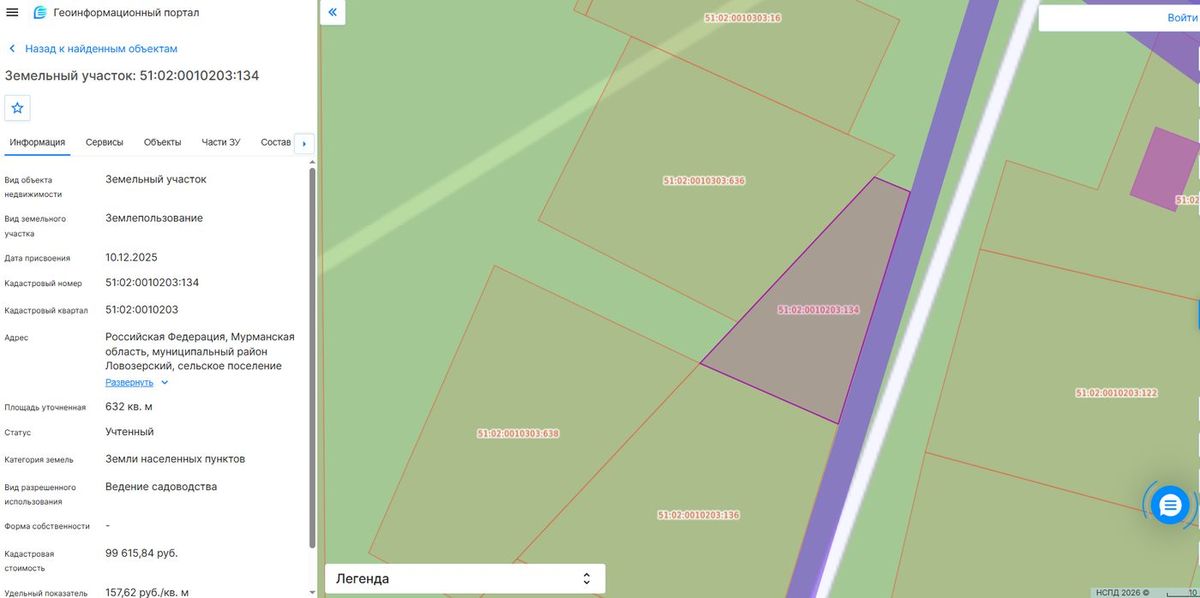Viewport: 1200px width, 598px height.
Task: Select parcel 51:02:0010303:638 on the map
Action: 518,434
